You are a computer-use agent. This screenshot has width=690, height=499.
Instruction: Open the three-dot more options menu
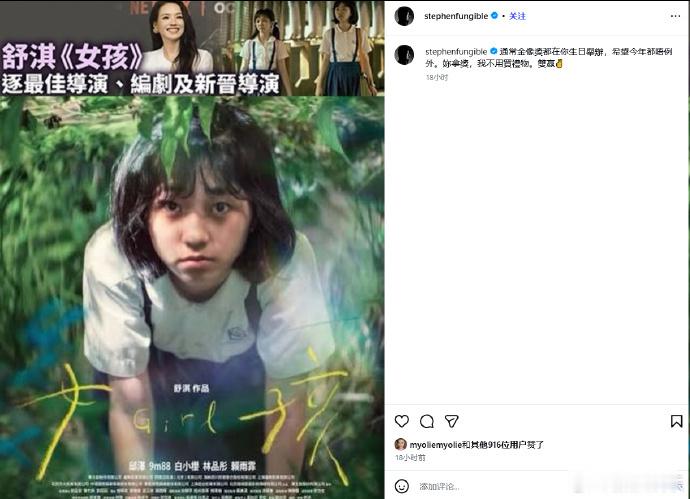[x=675, y=16]
